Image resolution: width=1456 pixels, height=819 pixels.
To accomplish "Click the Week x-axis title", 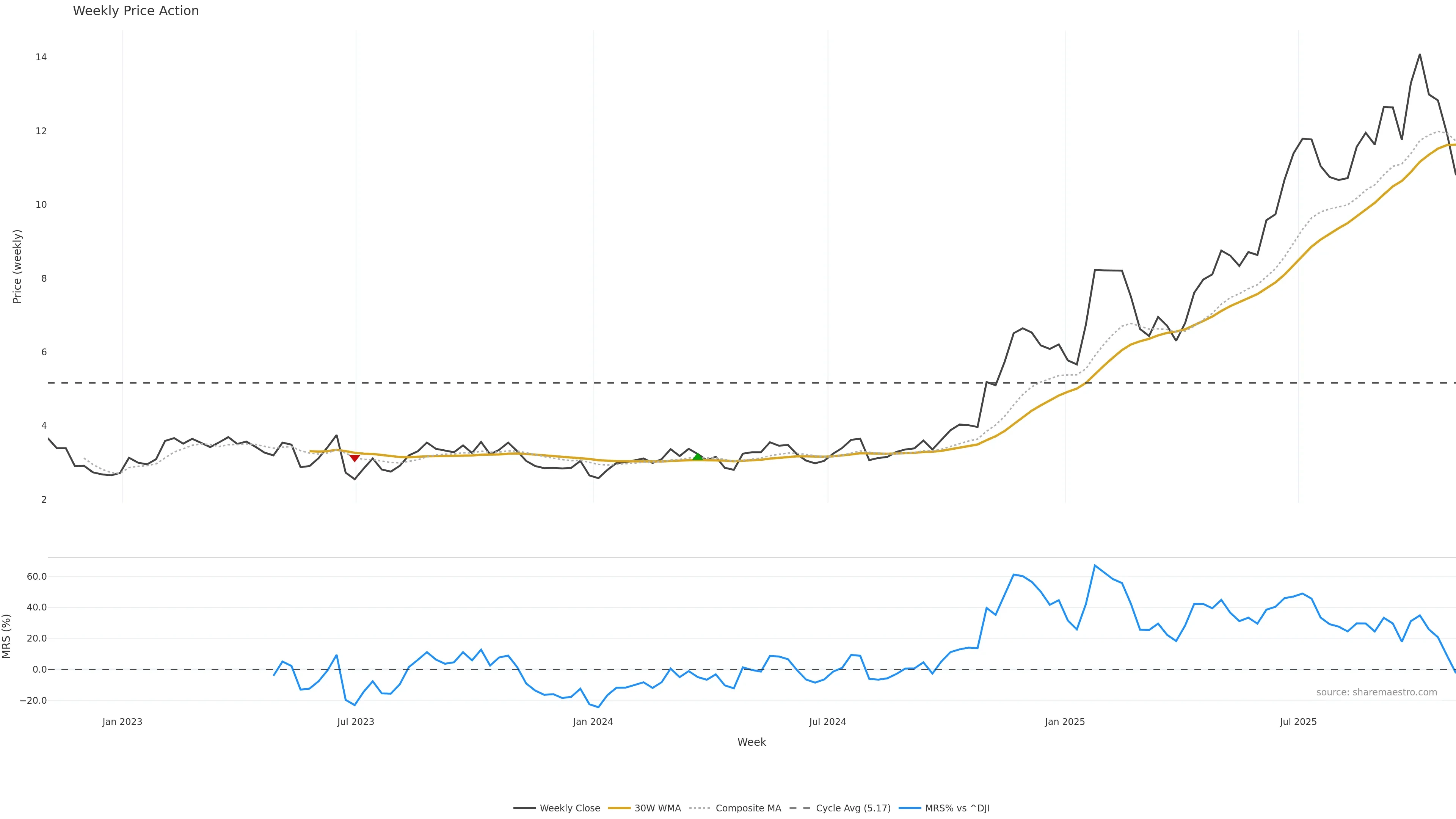I will pyautogui.click(x=751, y=742).
